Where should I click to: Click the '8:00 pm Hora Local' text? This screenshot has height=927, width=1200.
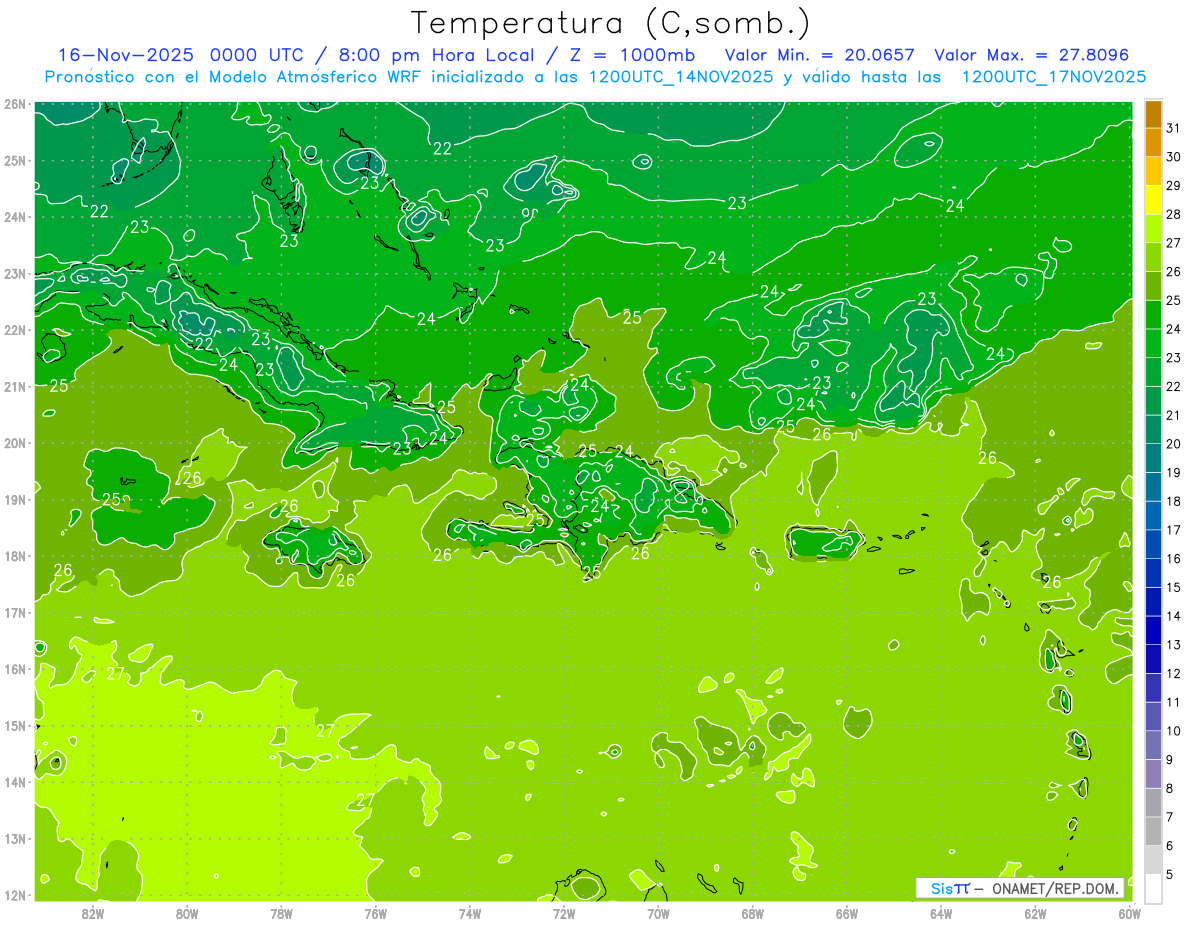click(437, 55)
